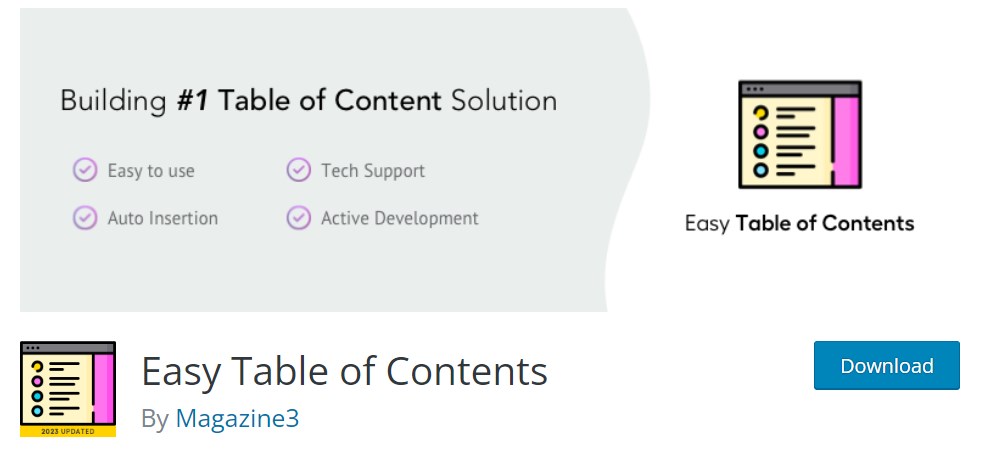Open the Magazine3 author link
Screen dimensions: 983x454
[237, 418]
